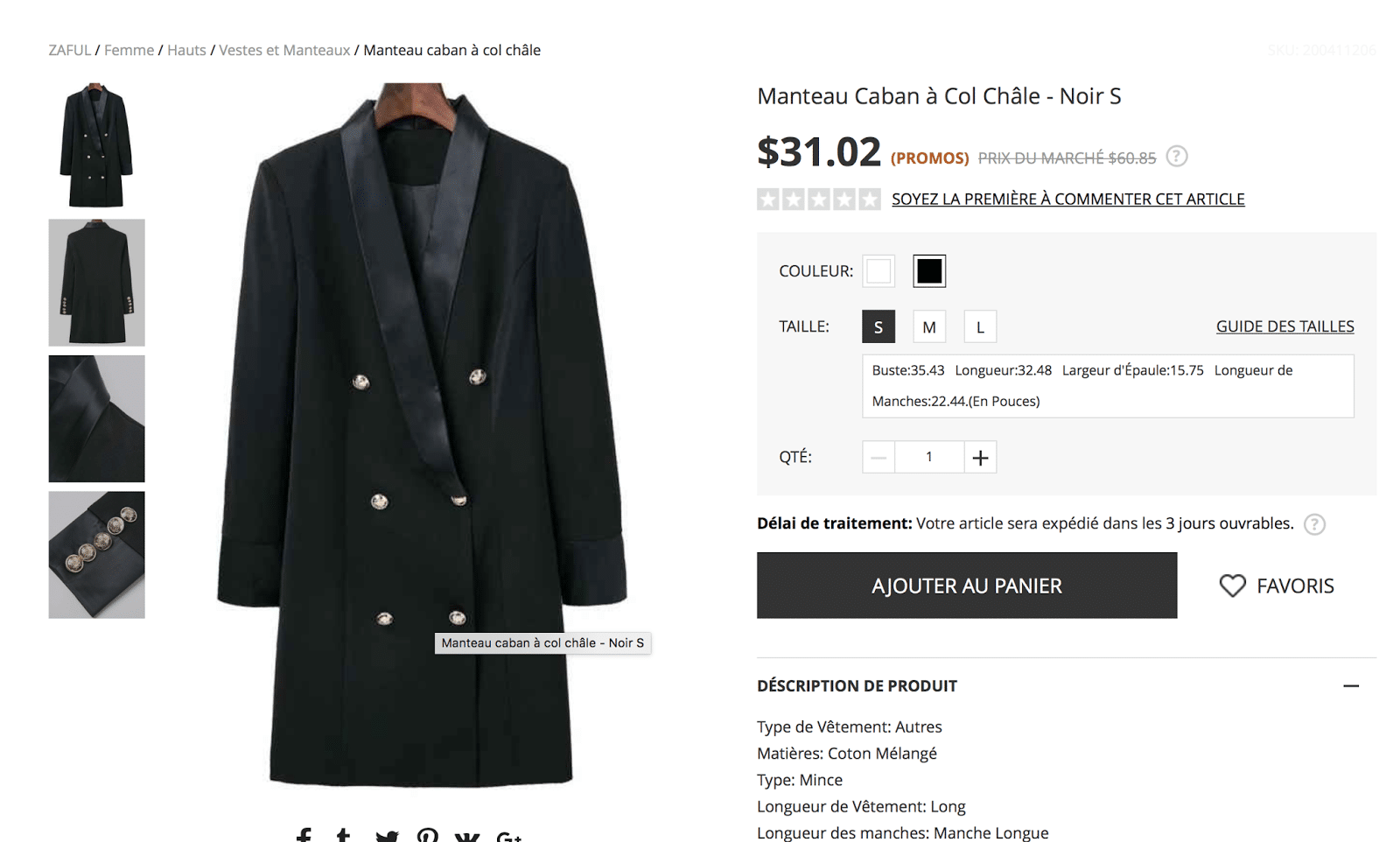Collapse Déscription de Produit section

click(x=1351, y=686)
